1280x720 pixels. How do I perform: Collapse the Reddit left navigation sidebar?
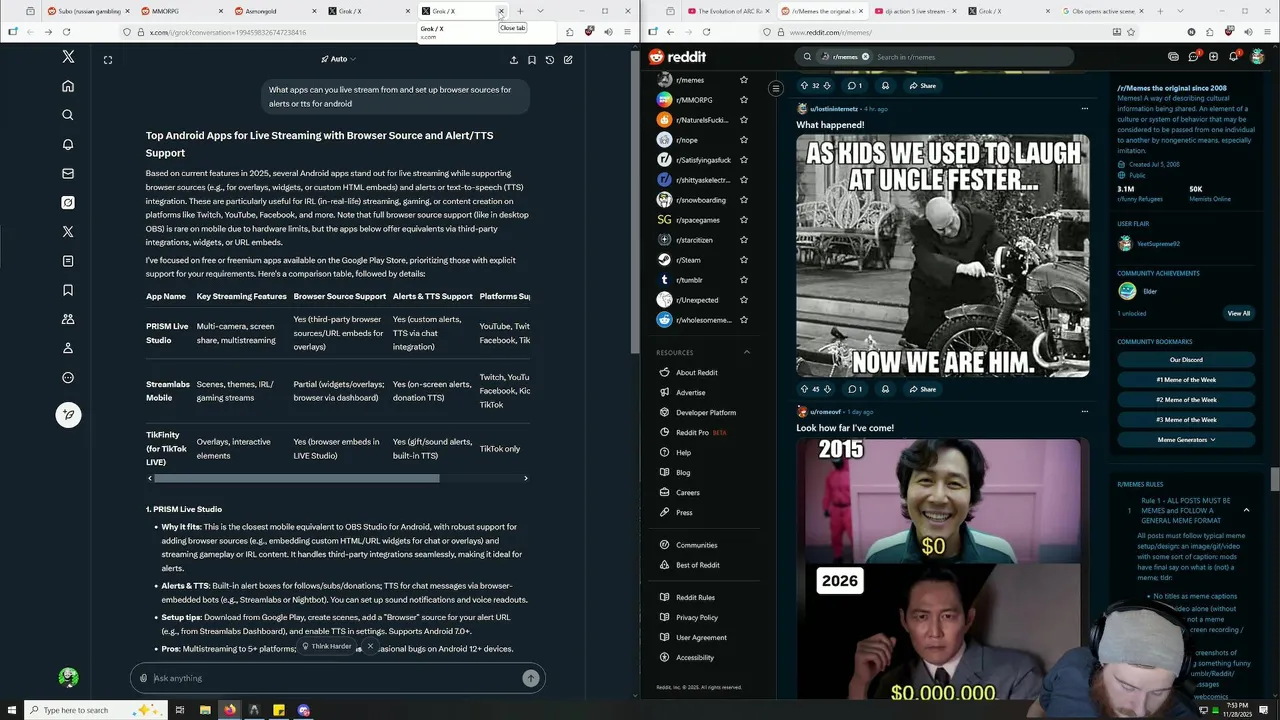click(x=775, y=89)
